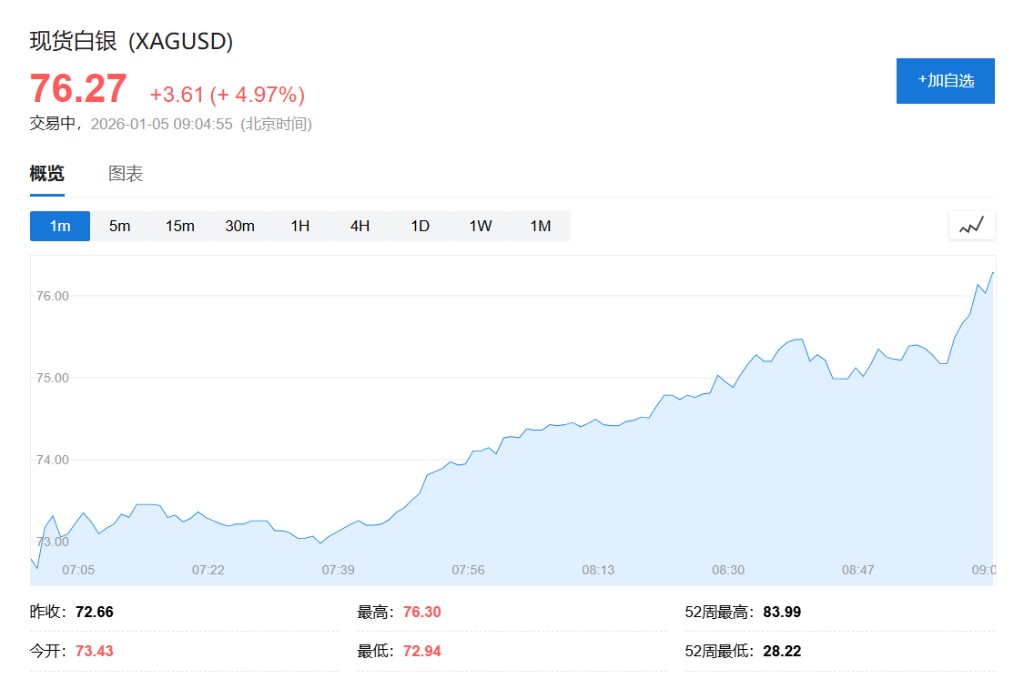Image resolution: width=1024 pixels, height=680 pixels.
Task: Select the 1H timeframe
Action: click(x=300, y=226)
